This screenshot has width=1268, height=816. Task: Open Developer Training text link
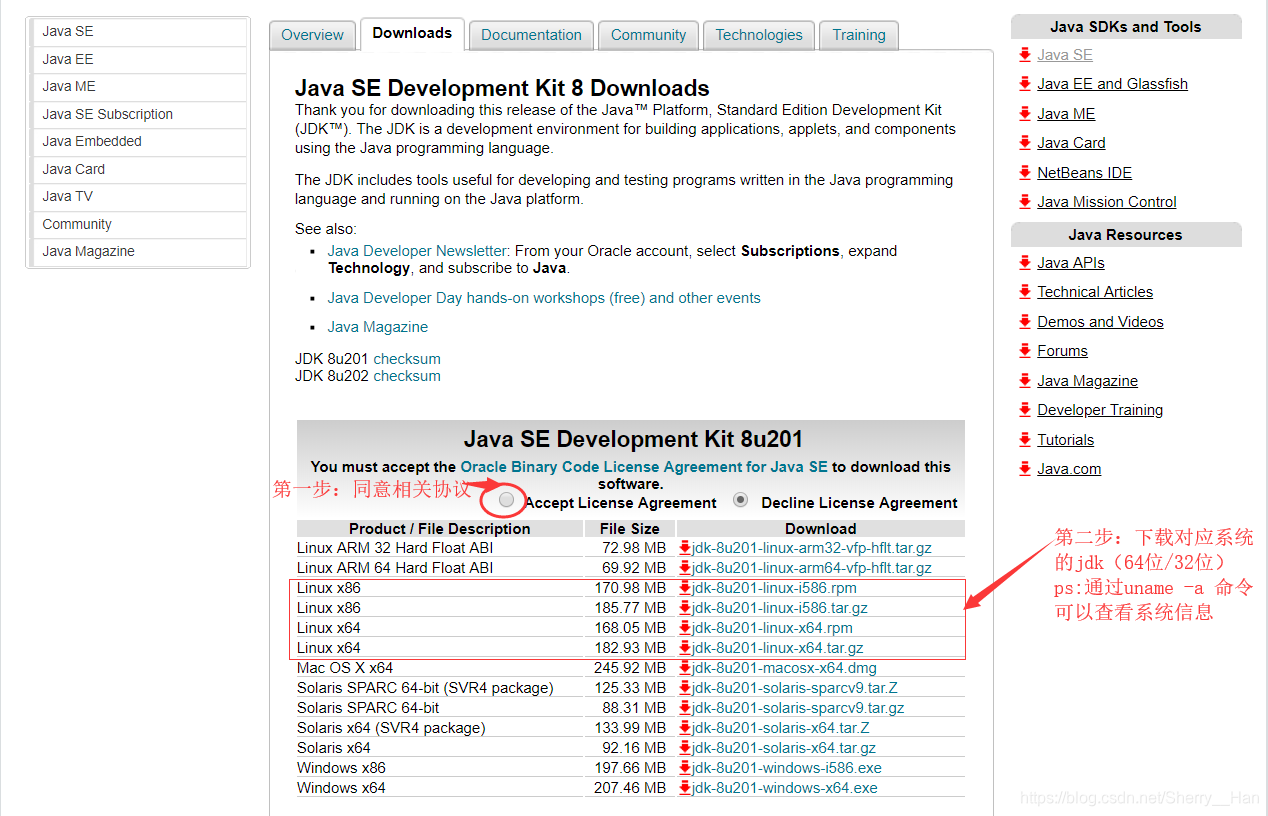coord(1100,410)
